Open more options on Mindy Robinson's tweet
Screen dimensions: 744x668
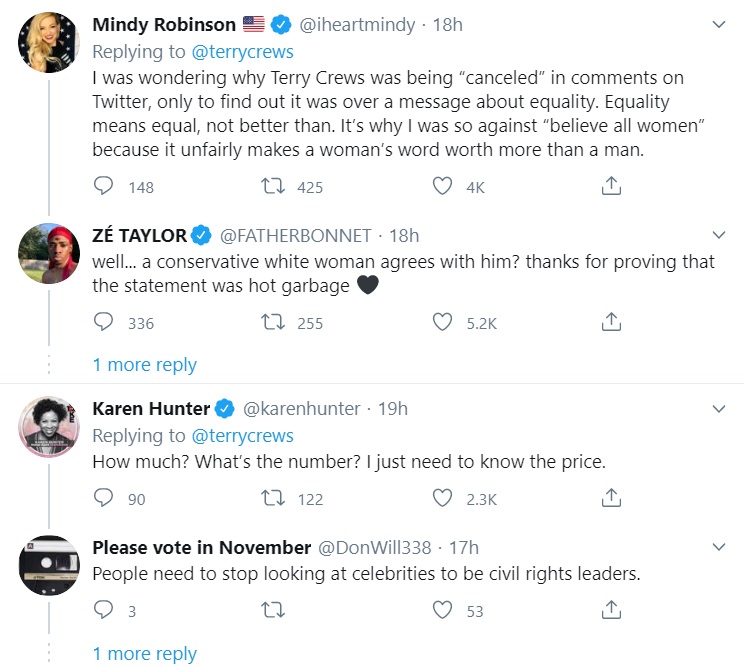pyautogui.click(x=718, y=24)
